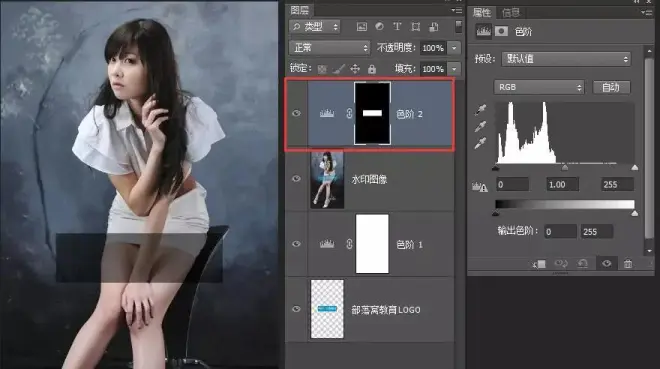Click the pixel layer filter icon

[x=361, y=27]
